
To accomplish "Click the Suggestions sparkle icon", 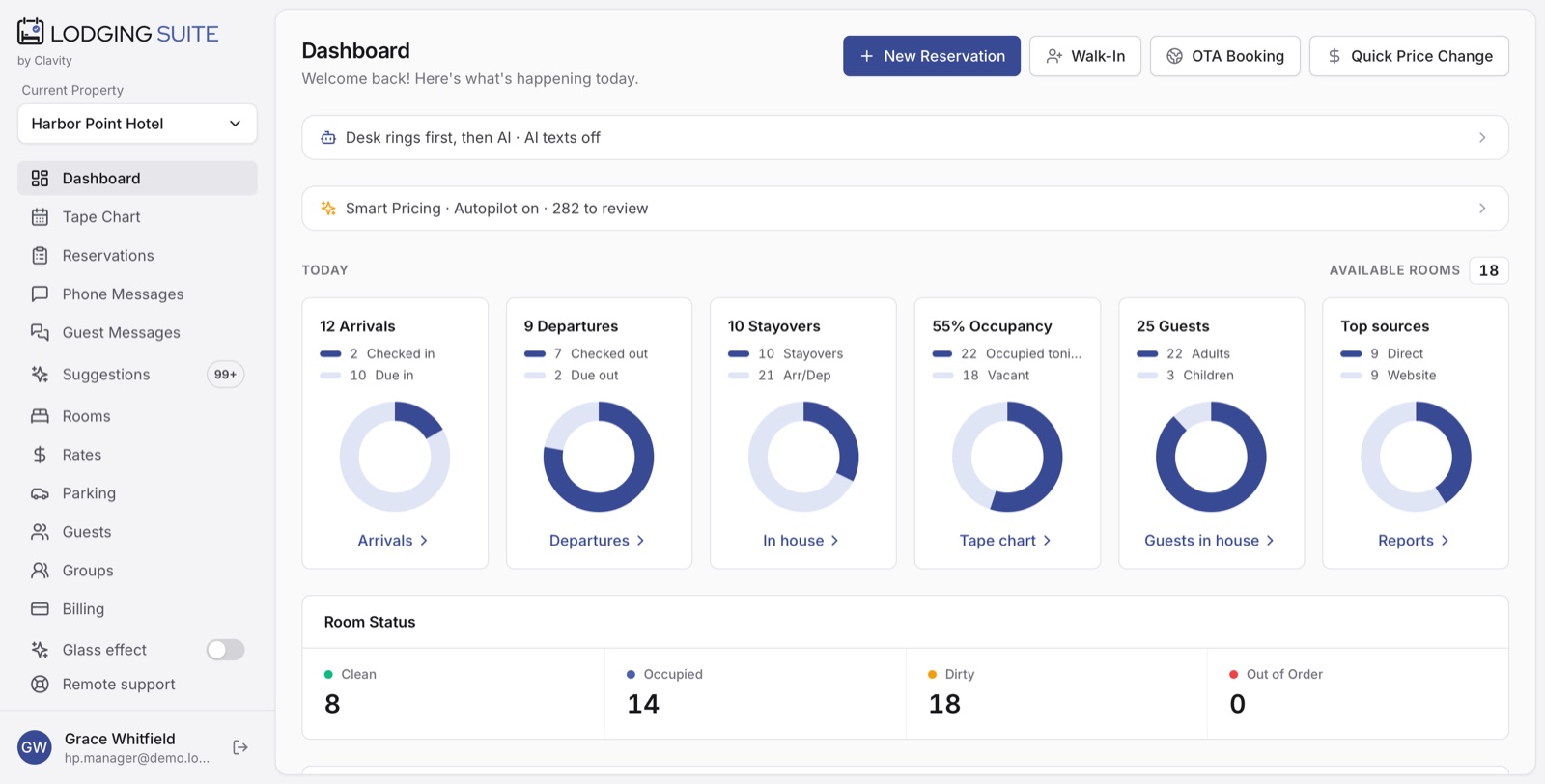I will point(40,375).
